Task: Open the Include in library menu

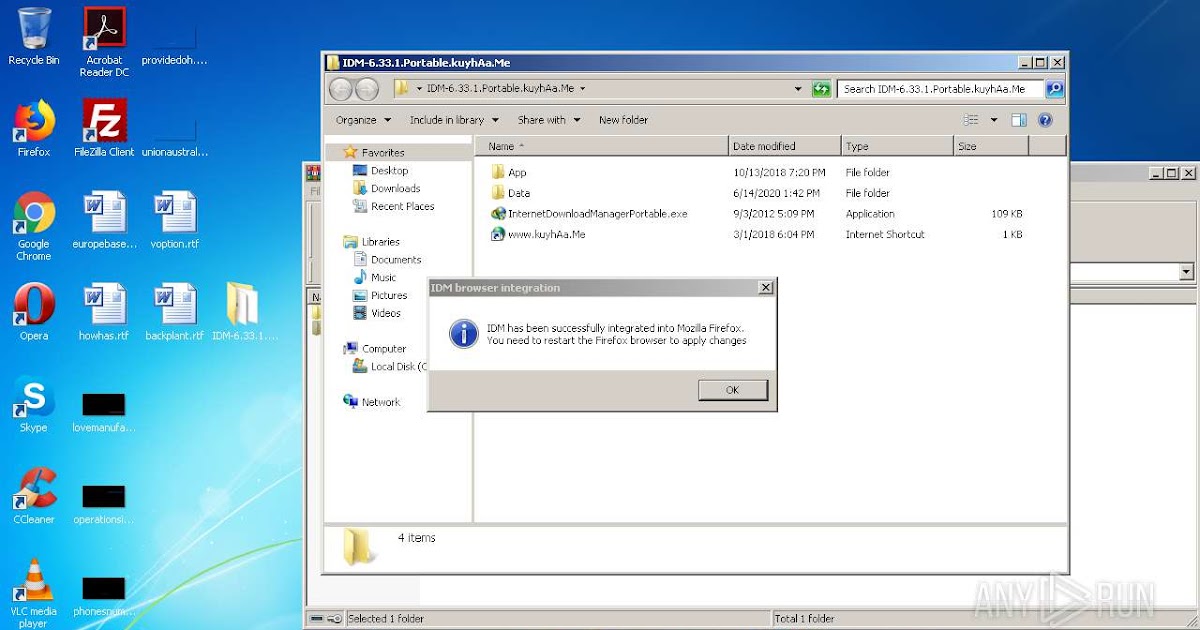Action: [x=454, y=120]
